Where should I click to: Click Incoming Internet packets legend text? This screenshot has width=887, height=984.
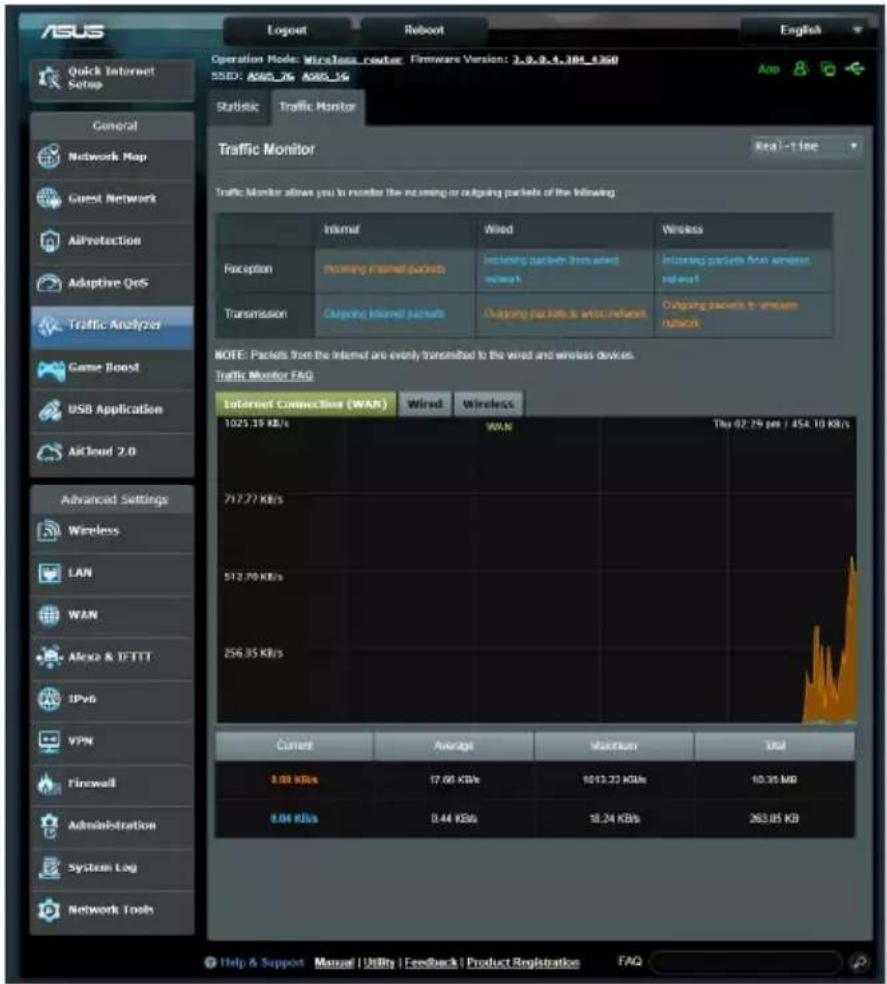[384, 269]
